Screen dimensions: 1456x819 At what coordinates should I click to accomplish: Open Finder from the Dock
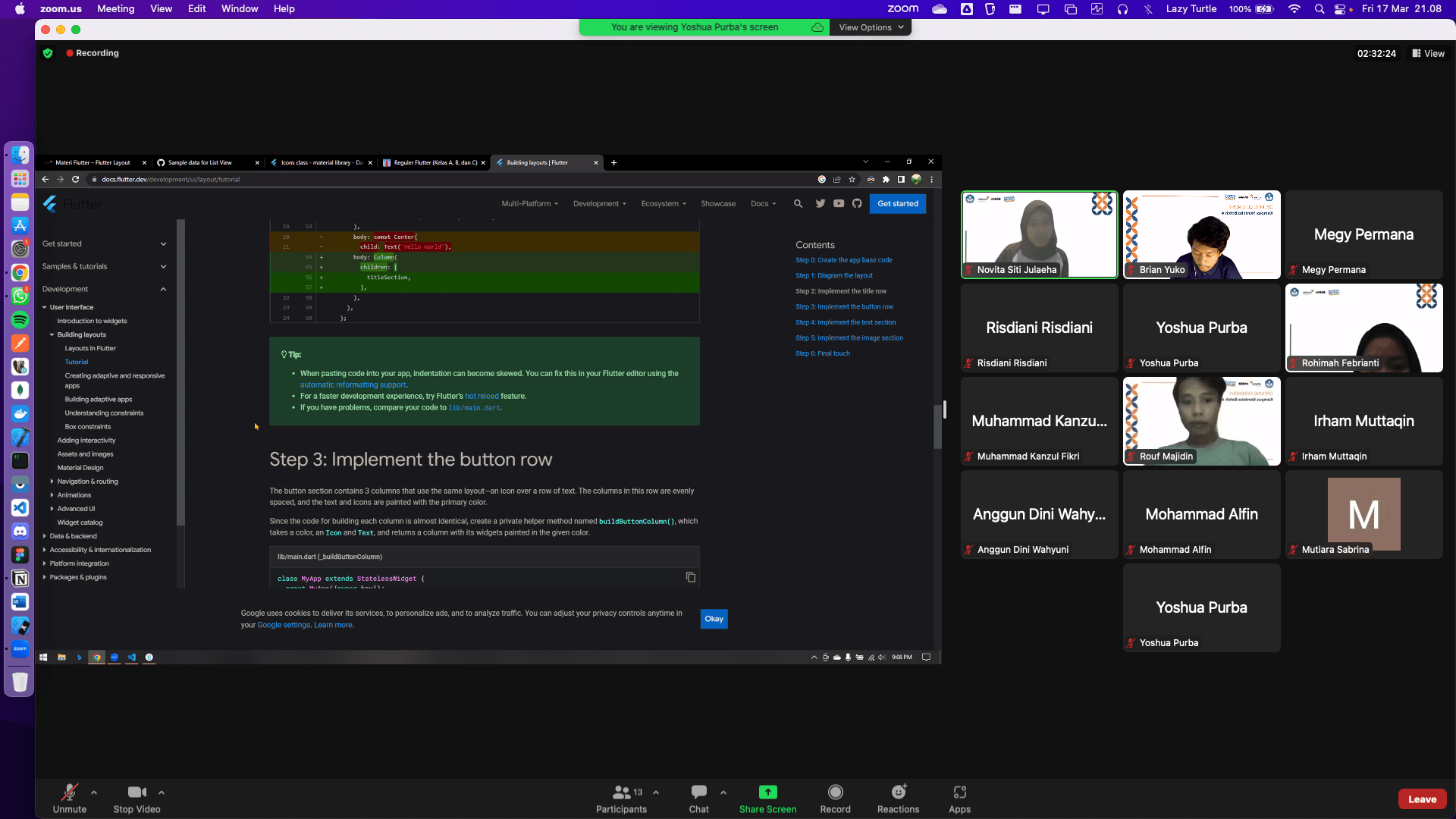pos(20,155)
